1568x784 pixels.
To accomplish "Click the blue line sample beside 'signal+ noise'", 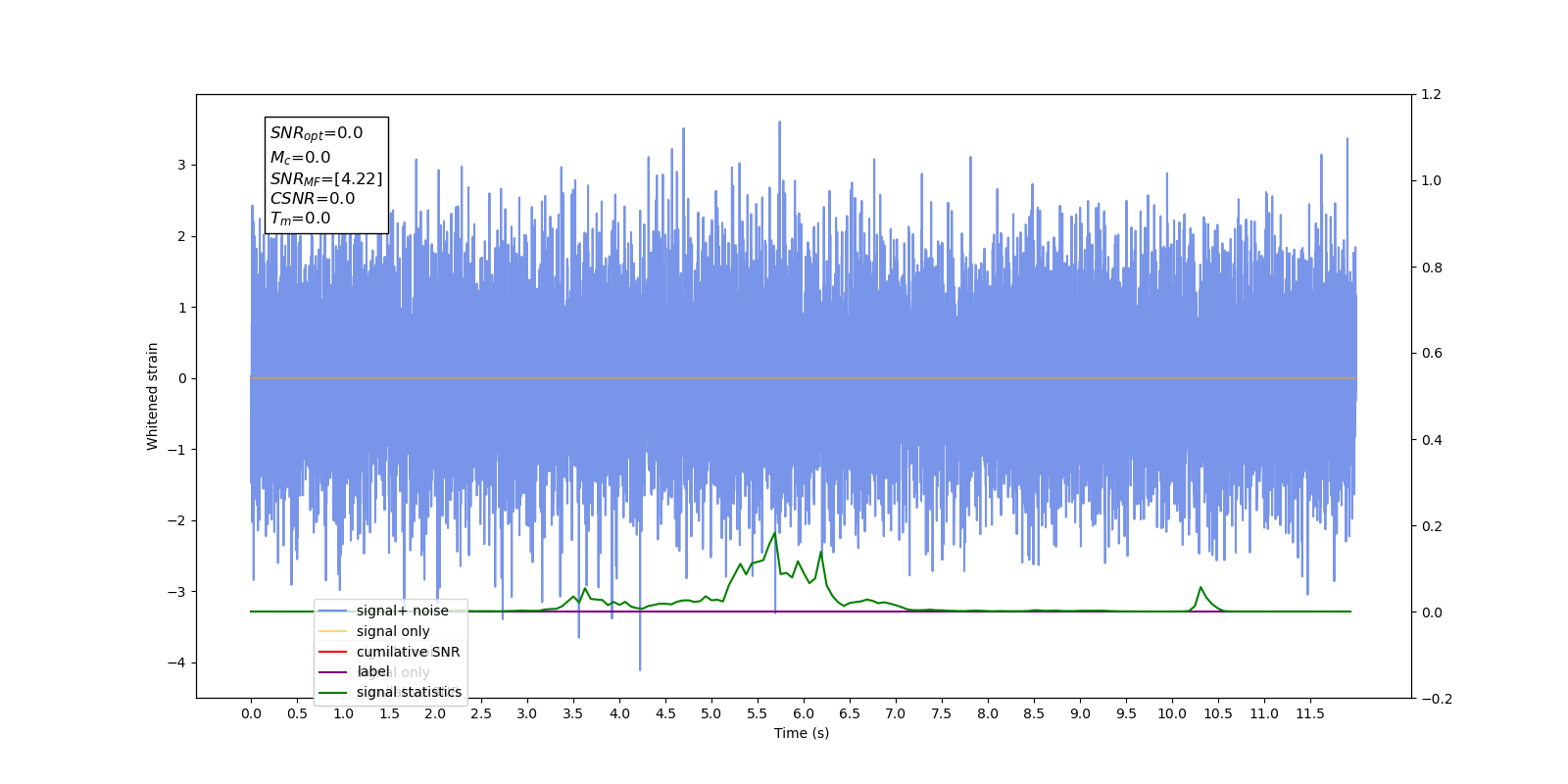I will 333,611.
